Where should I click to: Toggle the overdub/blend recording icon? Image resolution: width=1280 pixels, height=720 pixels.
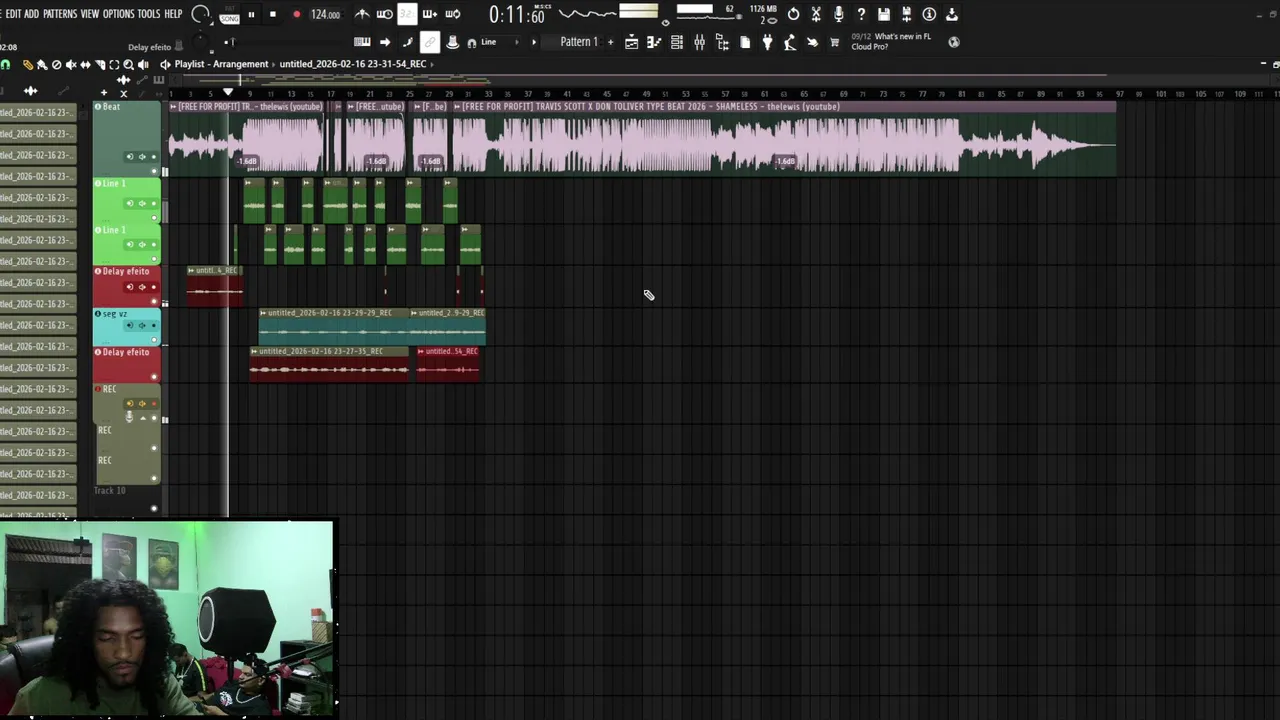[430, 14]
